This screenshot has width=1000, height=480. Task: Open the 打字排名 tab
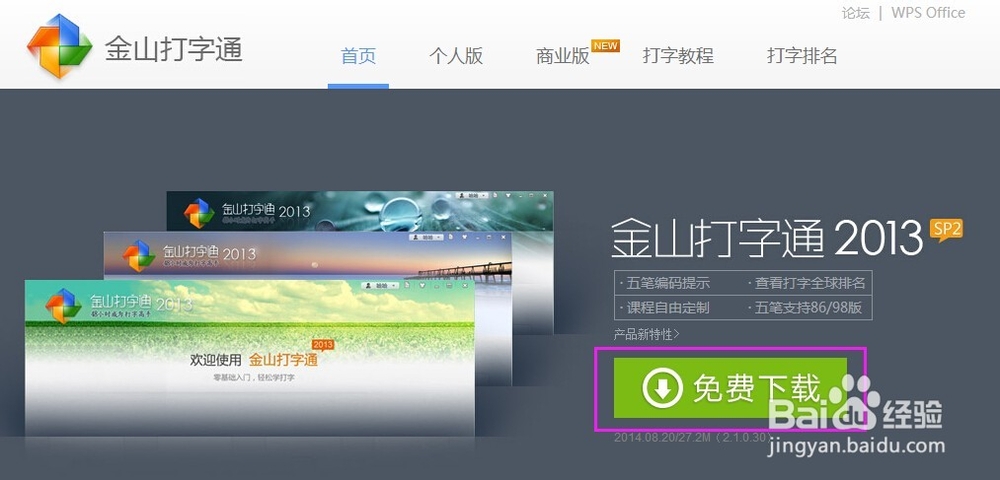pos(802,55)
